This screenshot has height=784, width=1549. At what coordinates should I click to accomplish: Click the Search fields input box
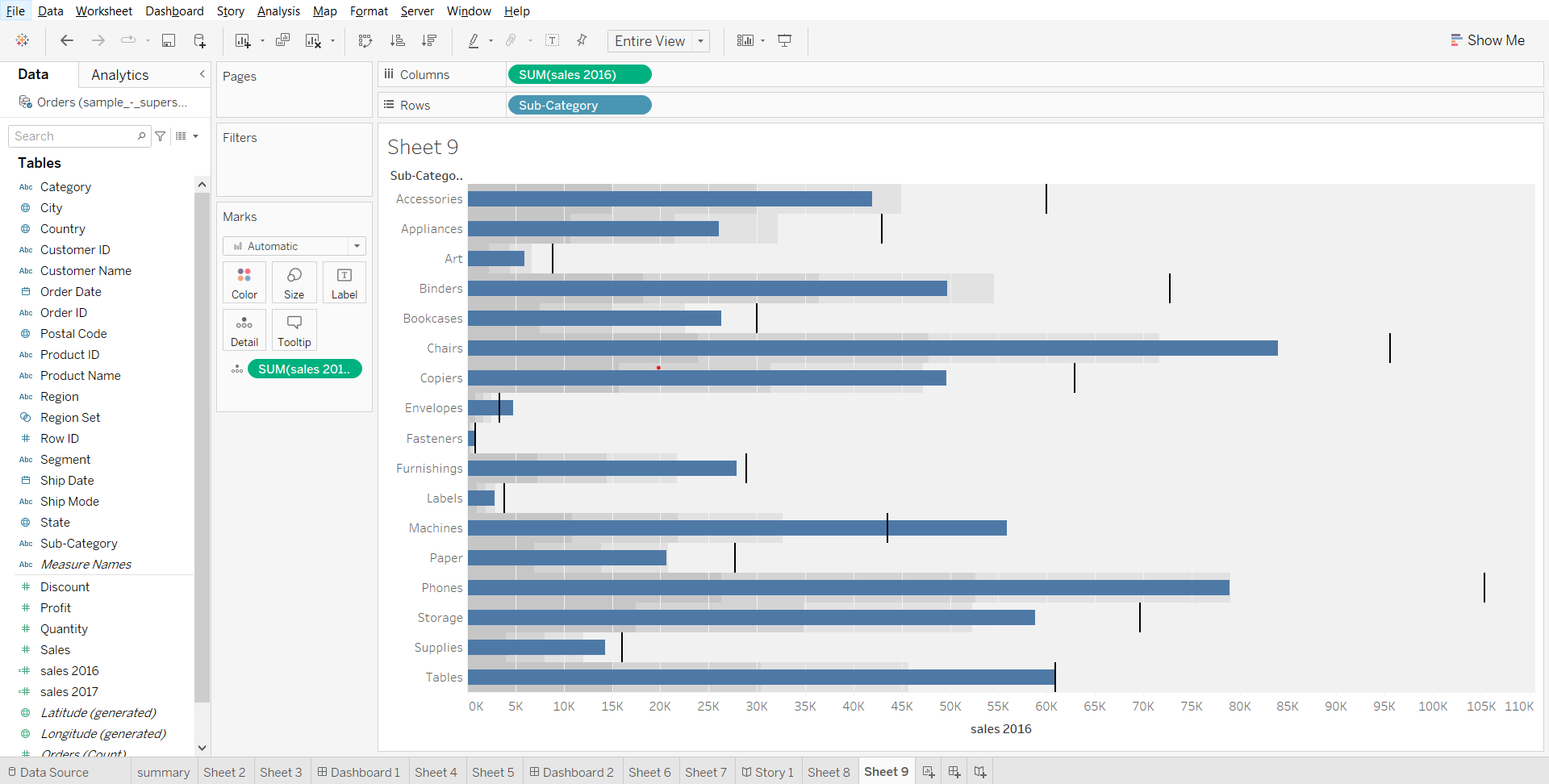point(74,136)
